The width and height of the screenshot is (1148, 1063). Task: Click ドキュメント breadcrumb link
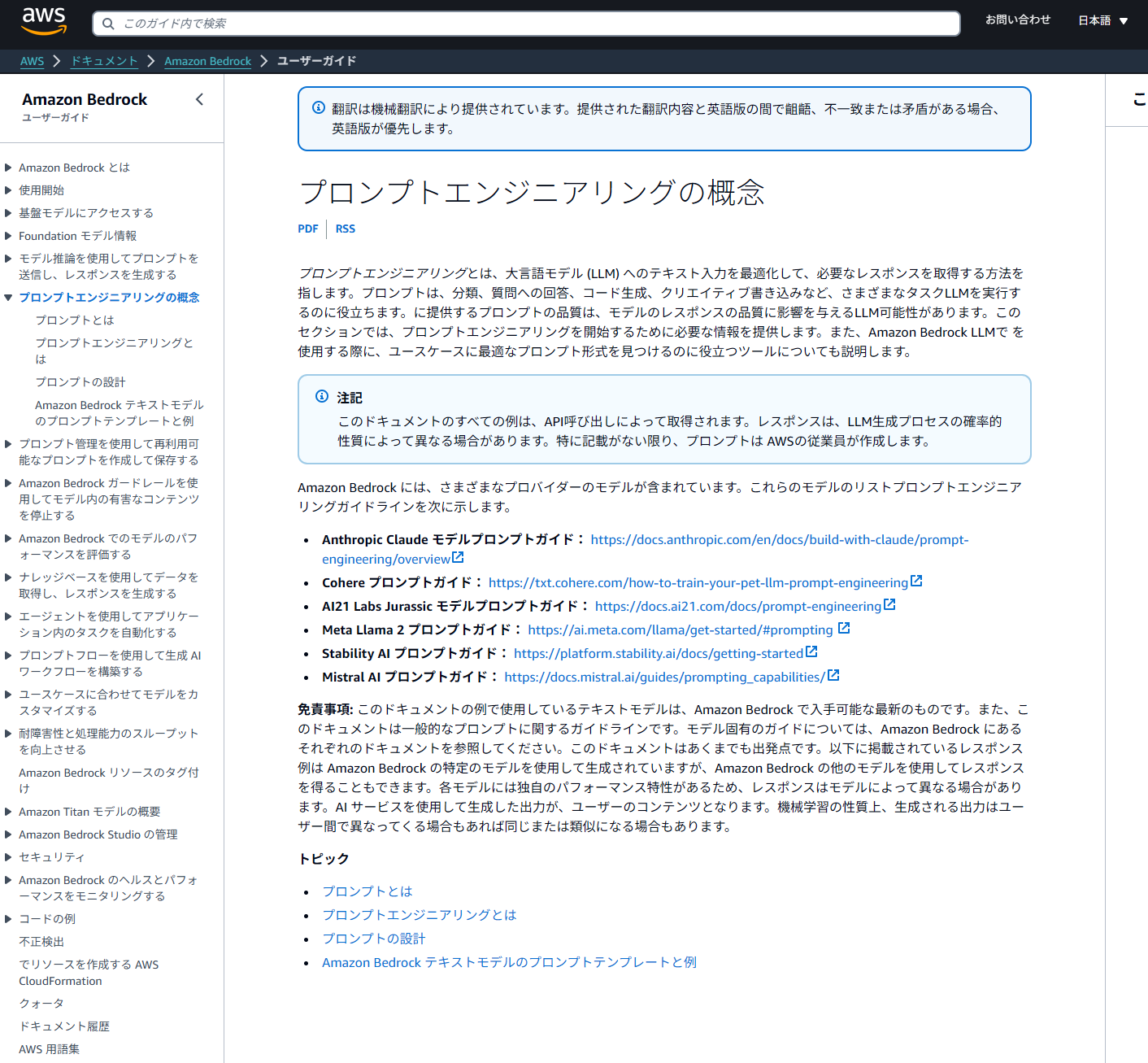point(104,61)
